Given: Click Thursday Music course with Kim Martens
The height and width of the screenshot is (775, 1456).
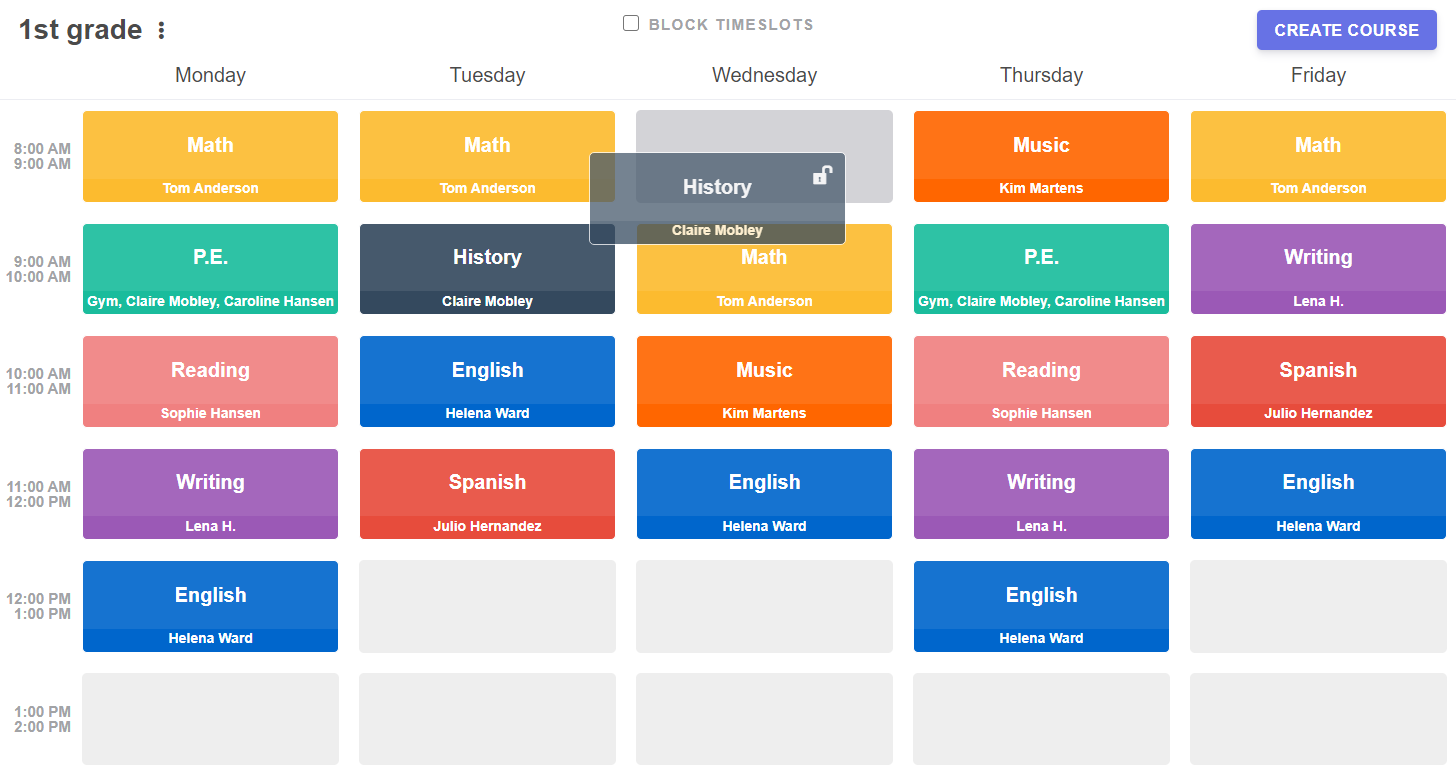Looking at the screenshot, I should click(1041, 156).
